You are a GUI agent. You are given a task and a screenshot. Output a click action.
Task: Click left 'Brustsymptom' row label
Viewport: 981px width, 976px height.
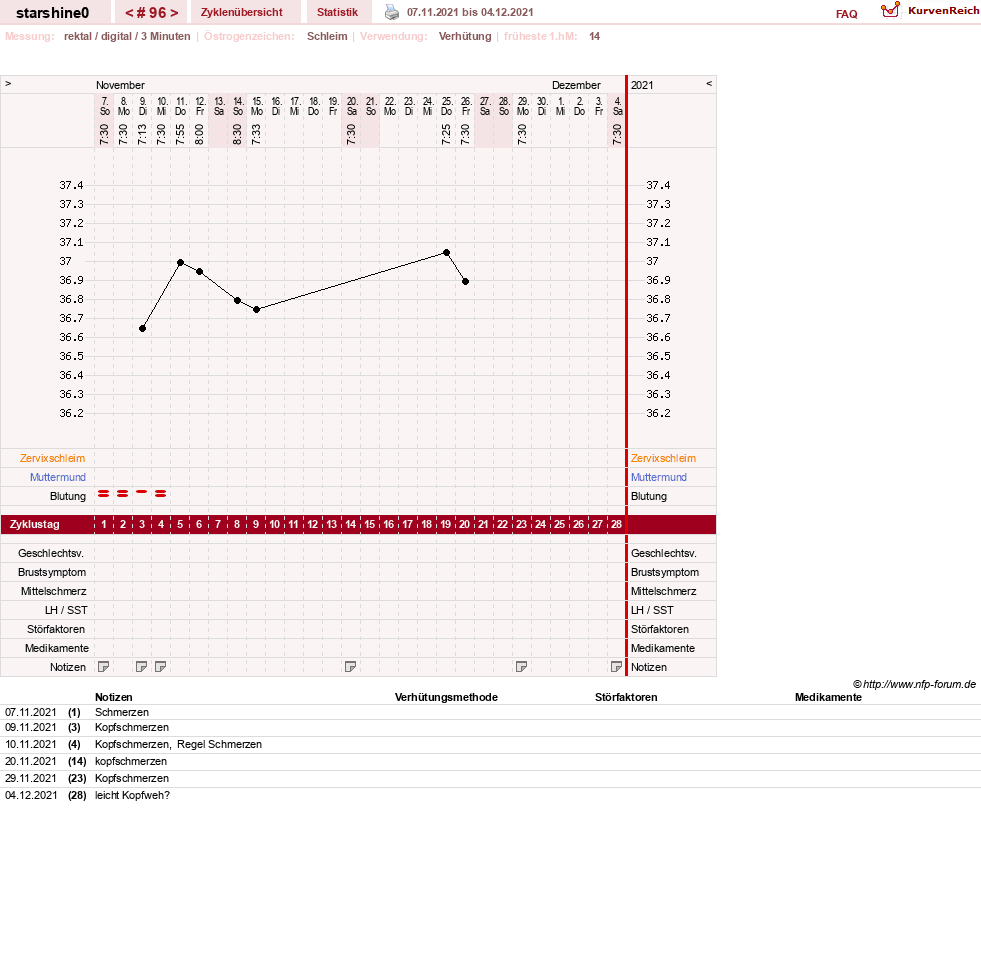[52, 572]
